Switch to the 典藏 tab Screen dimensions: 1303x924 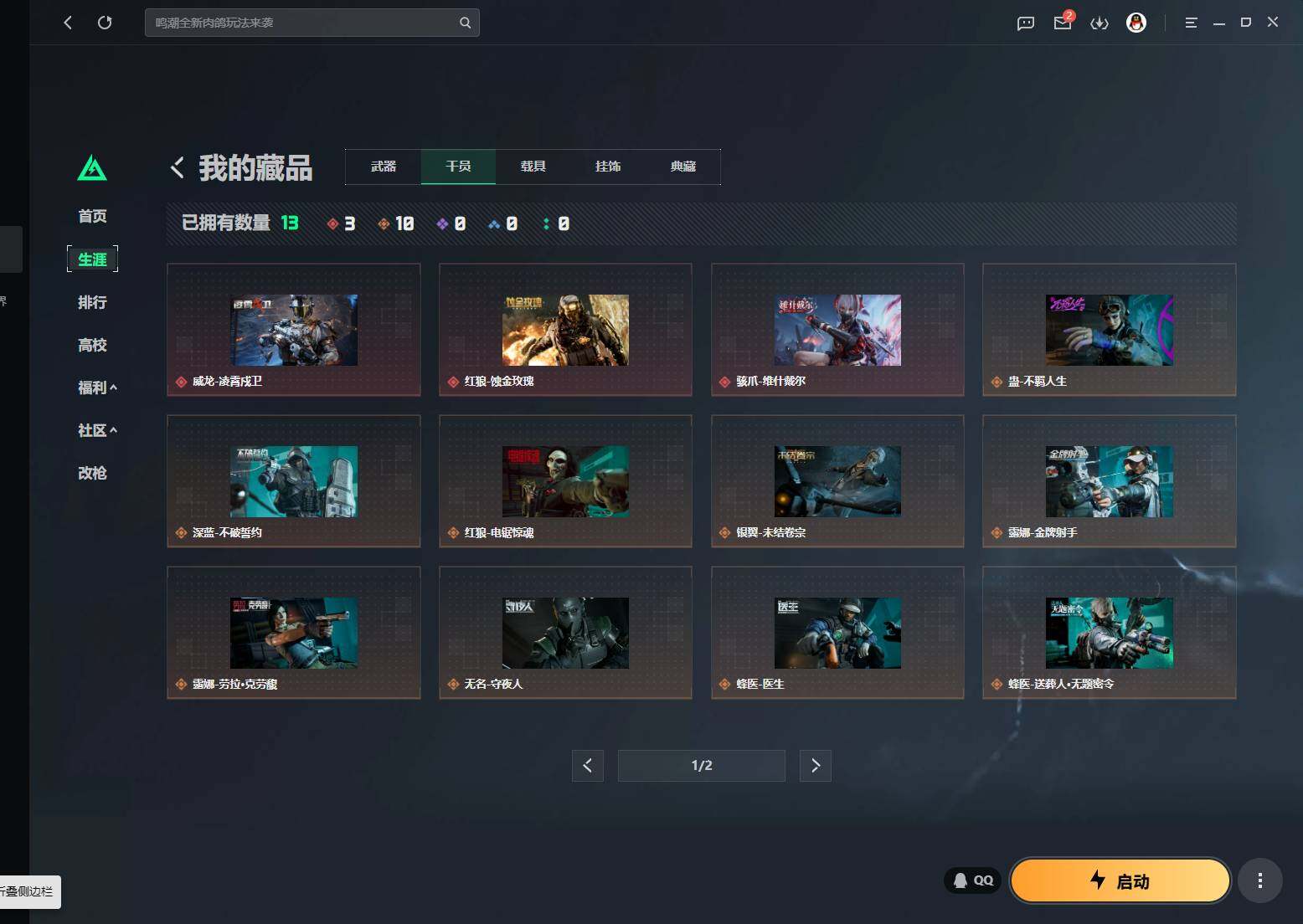(x=683, y=167)
